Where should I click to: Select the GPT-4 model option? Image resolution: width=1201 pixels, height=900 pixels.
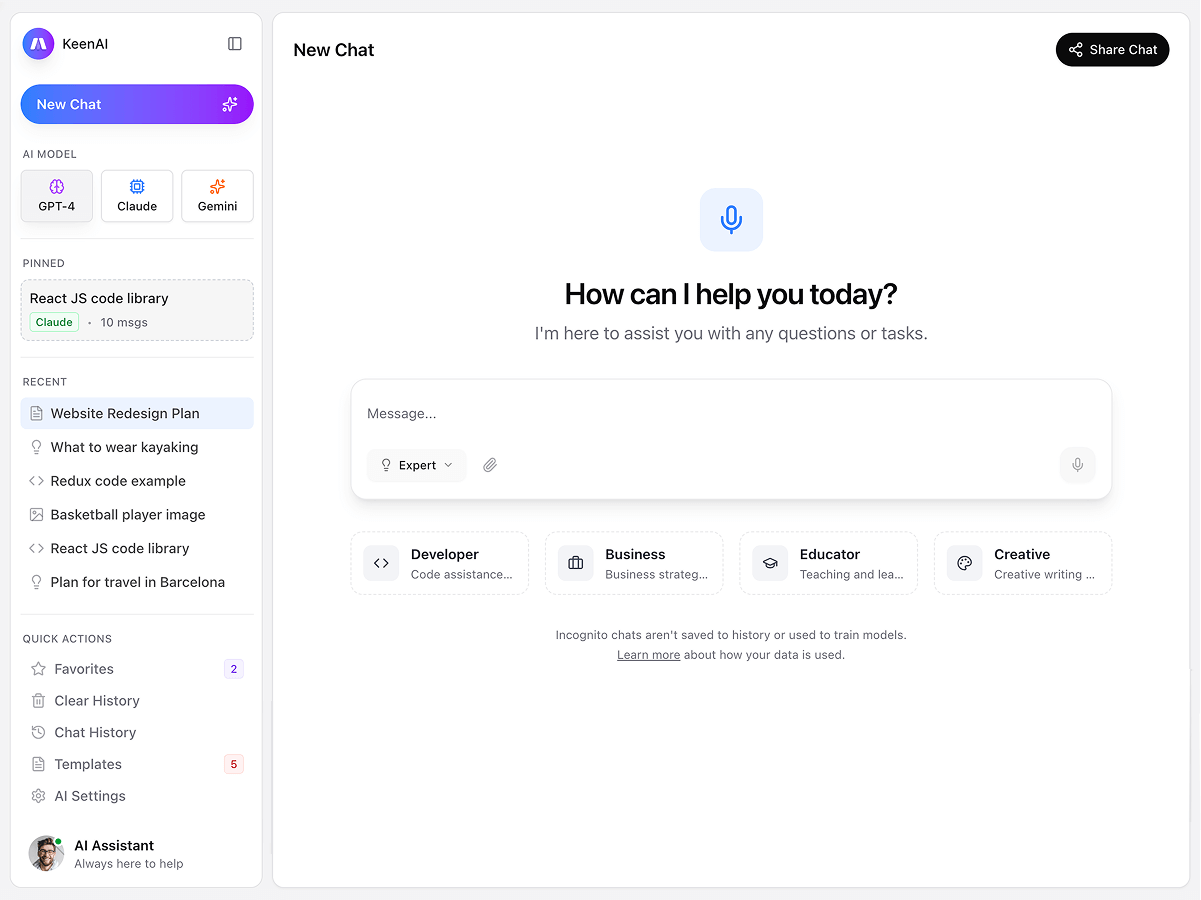click(57, 196)
